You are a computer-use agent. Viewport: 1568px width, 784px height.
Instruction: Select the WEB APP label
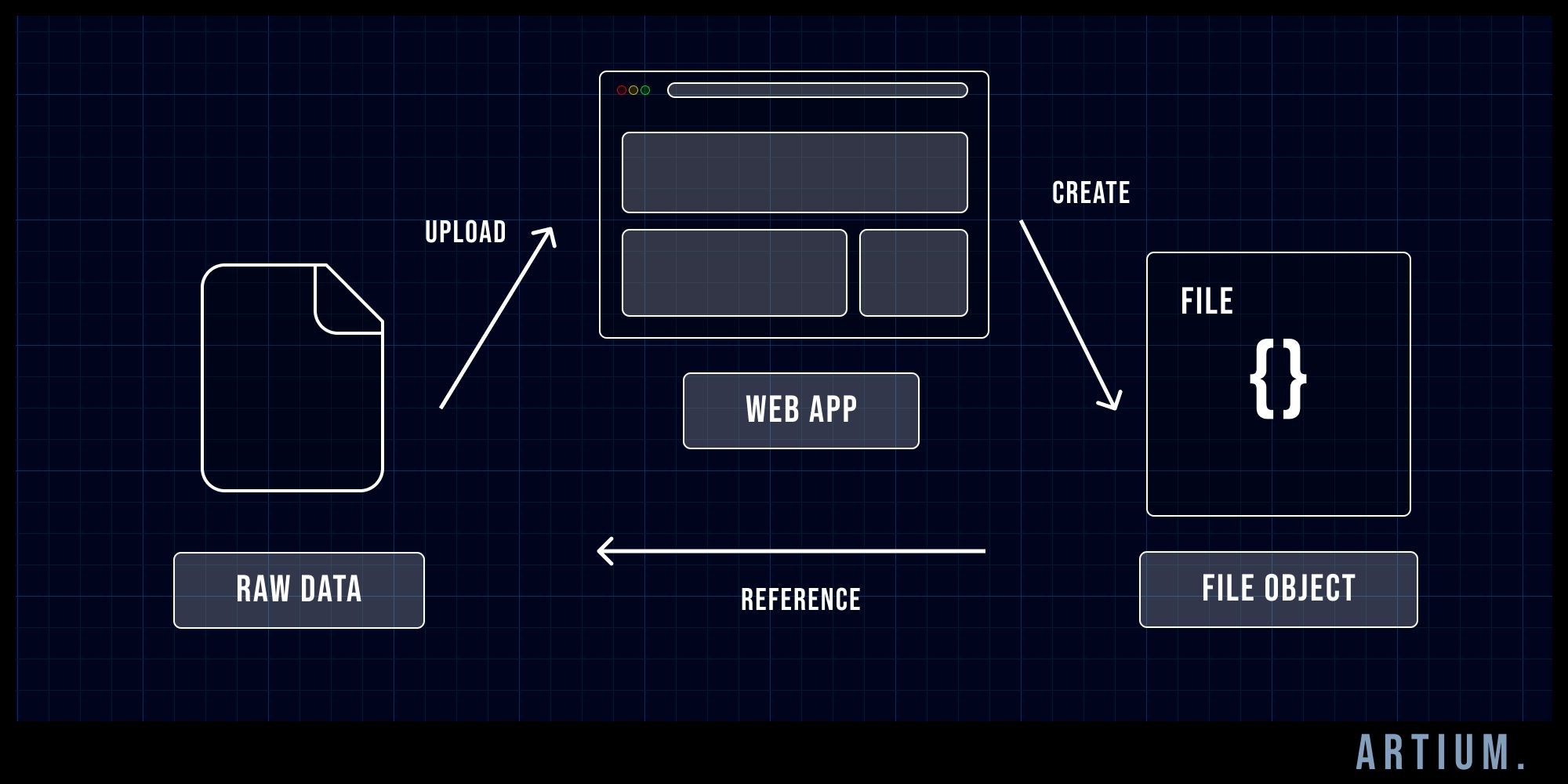point(800,411)
